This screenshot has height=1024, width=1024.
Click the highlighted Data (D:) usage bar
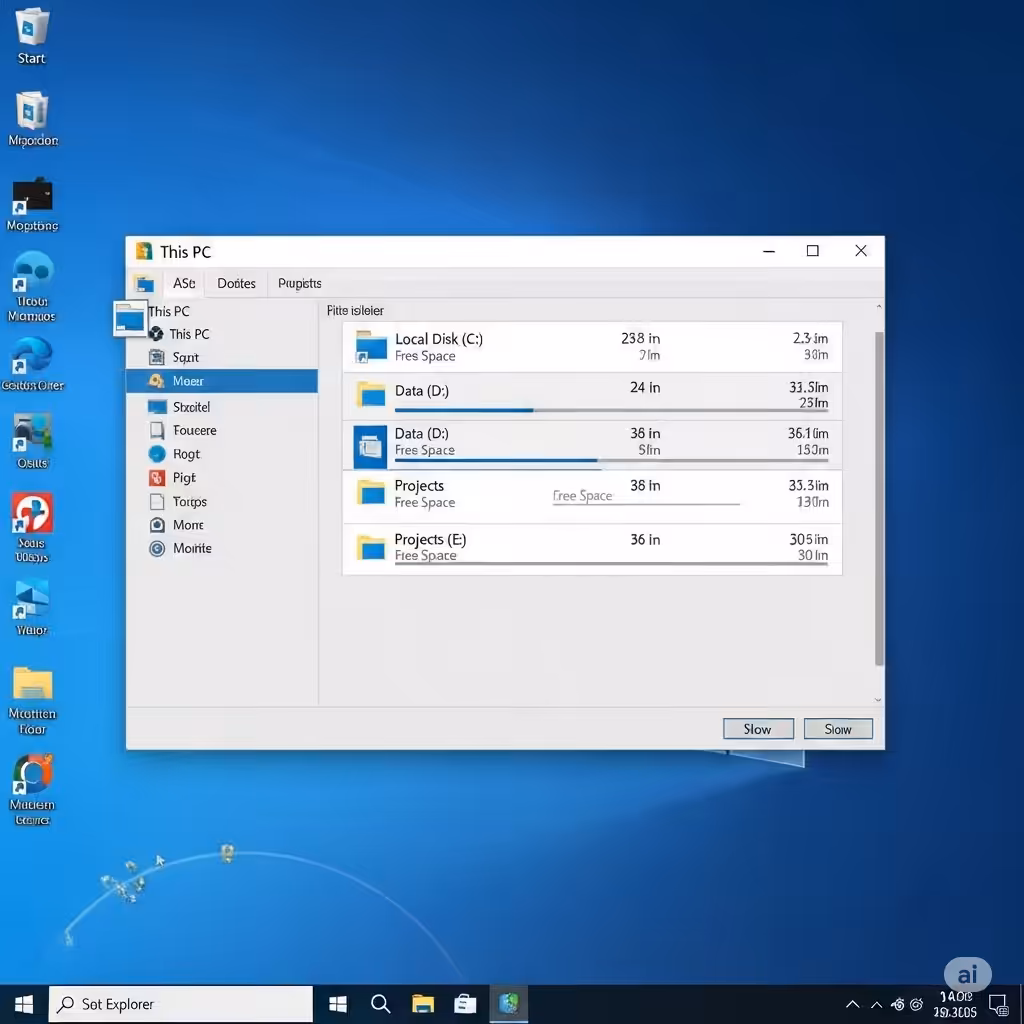click(x=611, y=460)
